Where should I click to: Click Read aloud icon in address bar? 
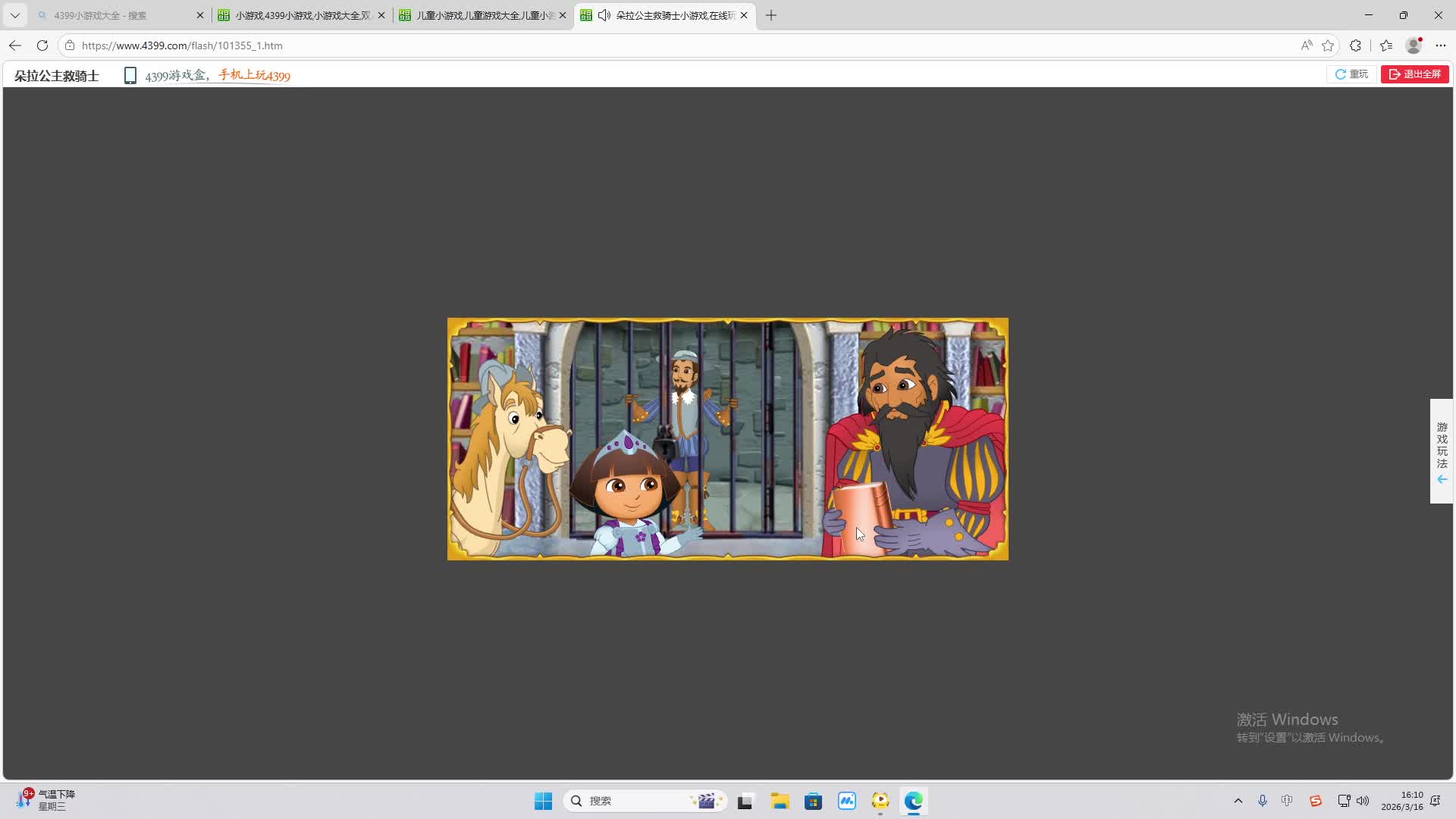pyautogui.click(x=1306, y=45)
